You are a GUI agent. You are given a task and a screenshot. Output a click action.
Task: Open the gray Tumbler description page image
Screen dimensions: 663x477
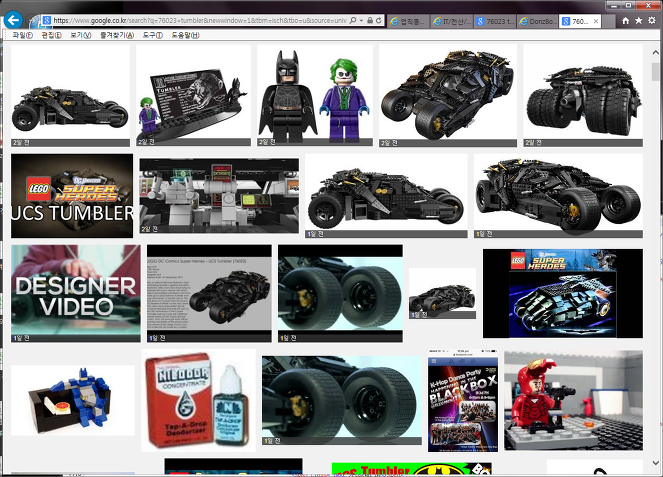209,293
